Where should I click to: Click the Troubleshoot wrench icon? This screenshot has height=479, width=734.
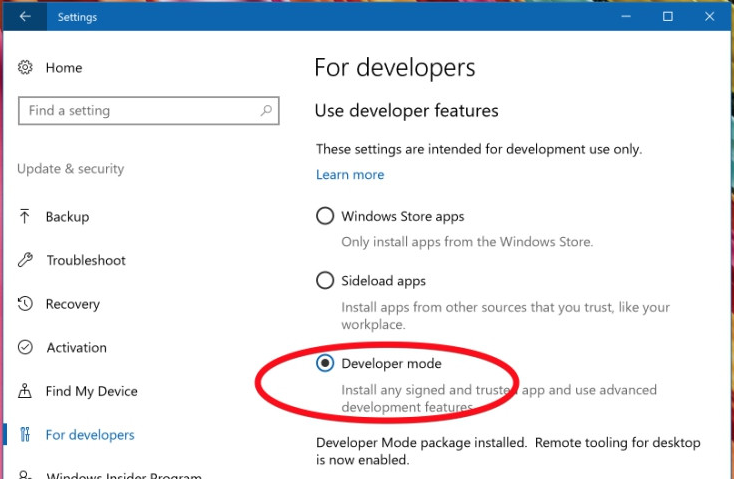[x=26, y=260]
